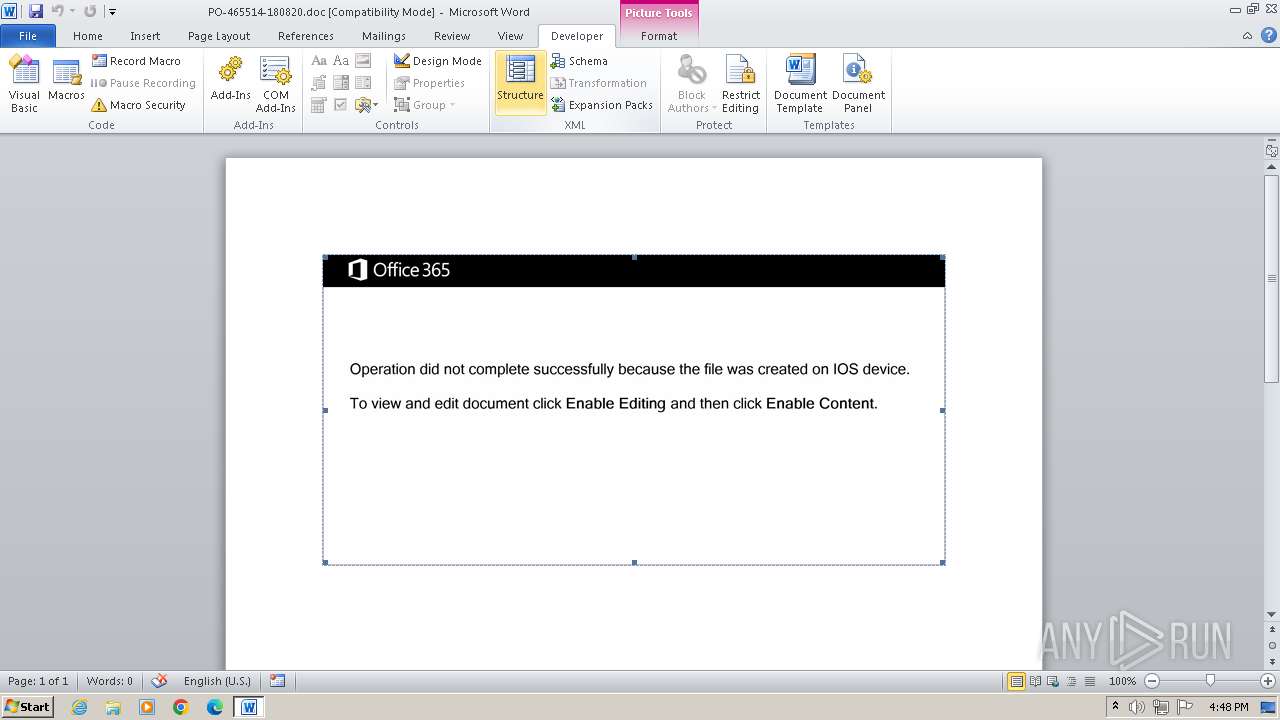Open the File tab

click(x=28, y=36)
